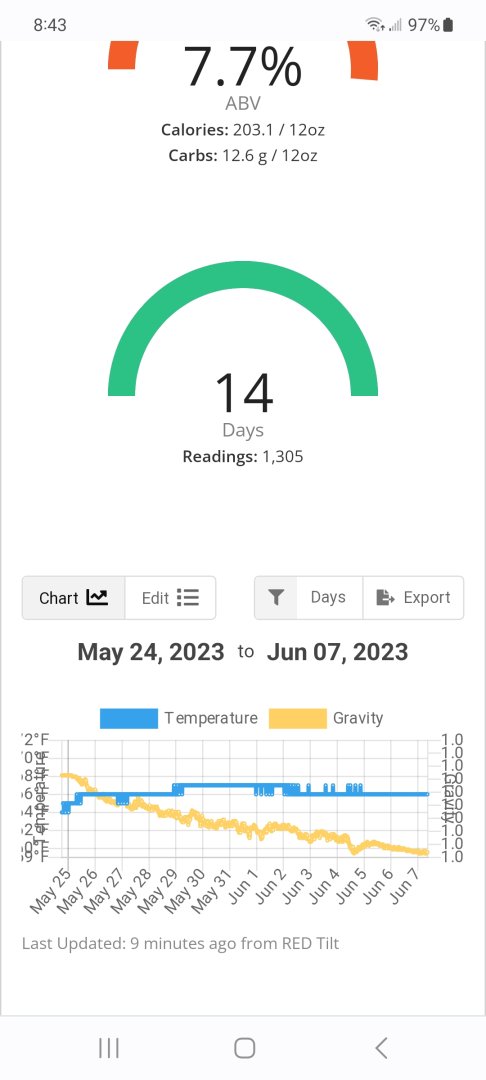This screenshot has width=486, height=1080.
Task: Tap the green 14 Days gauge
Action: pos(243,329)
